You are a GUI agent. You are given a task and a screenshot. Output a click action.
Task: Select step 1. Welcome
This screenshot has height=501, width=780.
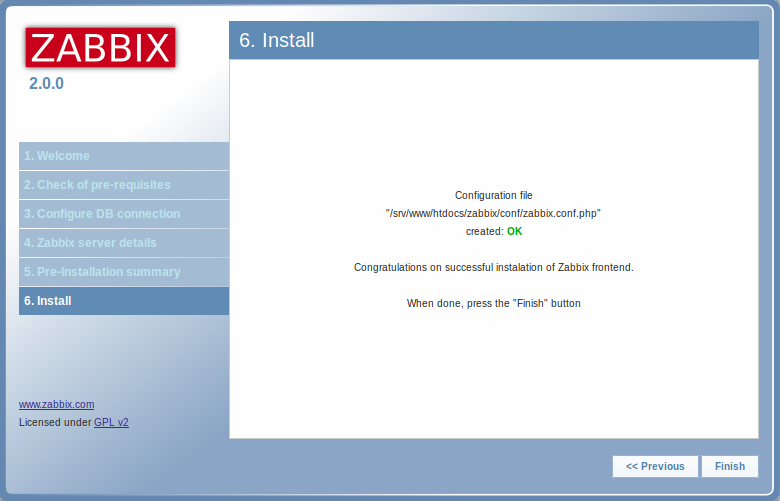click(x=124, y=156)
